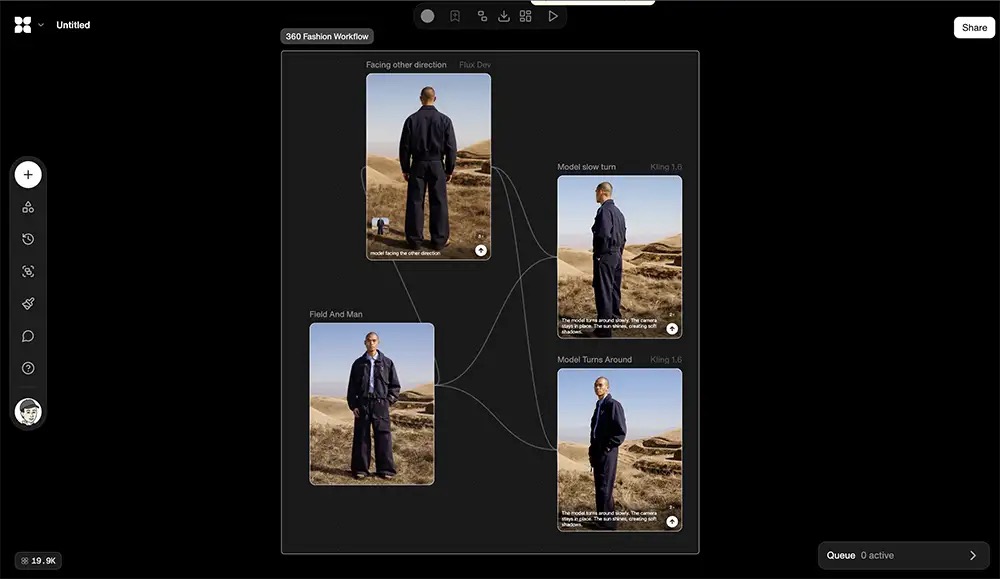The image size is (1000, 579).
Task: Open the node library icon in the sidebar
Action: tap(28, 206)
